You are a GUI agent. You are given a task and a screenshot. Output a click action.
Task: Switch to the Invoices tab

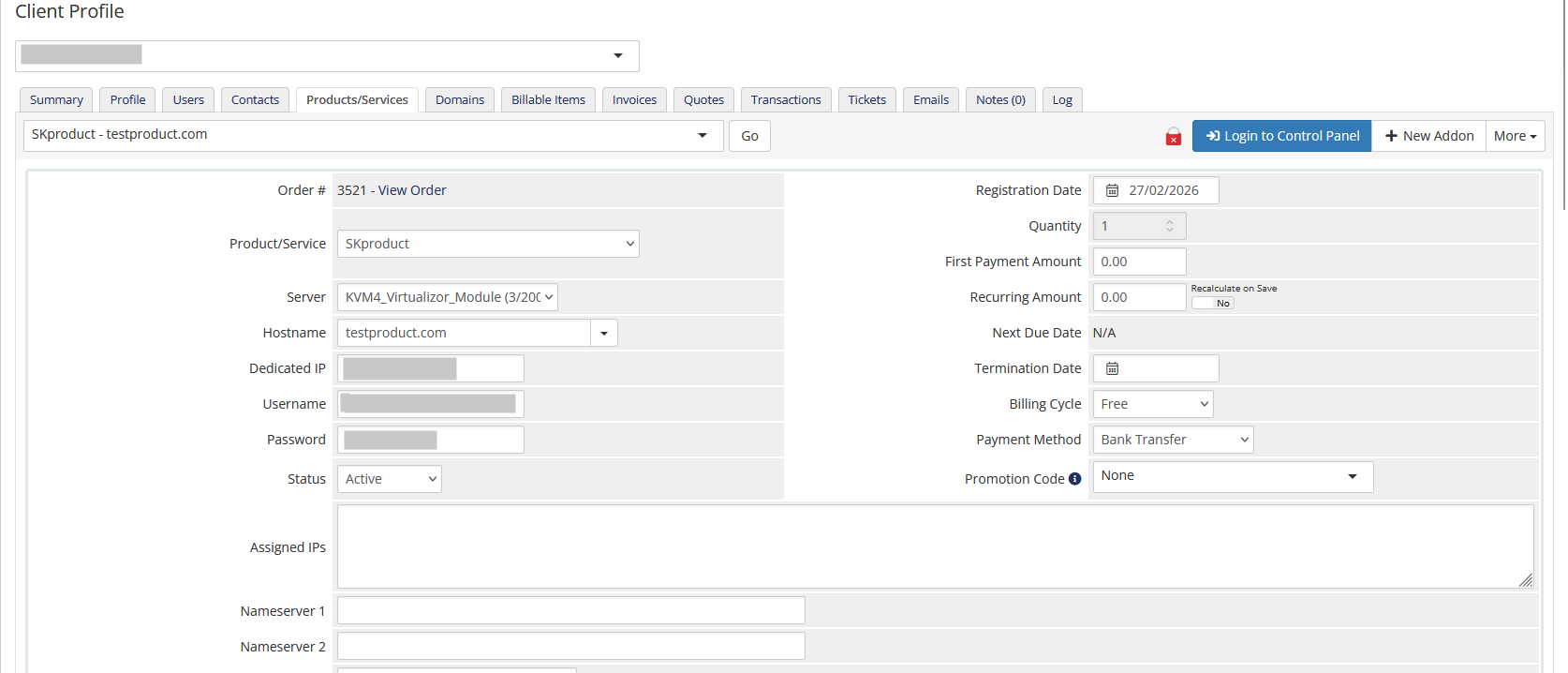[x=634, y=99]
